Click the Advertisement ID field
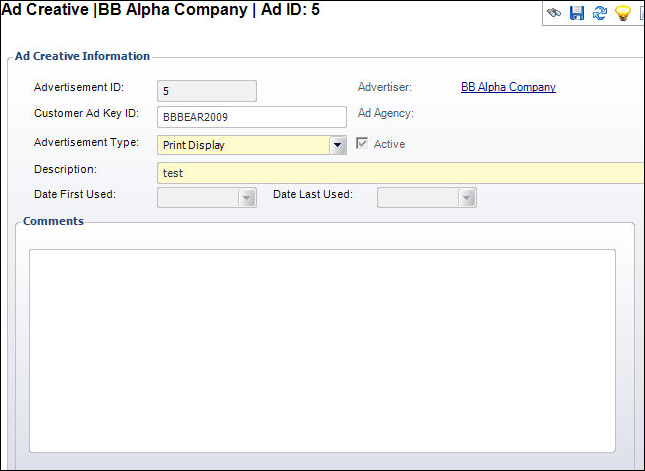Screen dimensions: 645x471 pyautogui.click(x=207, y=91)
